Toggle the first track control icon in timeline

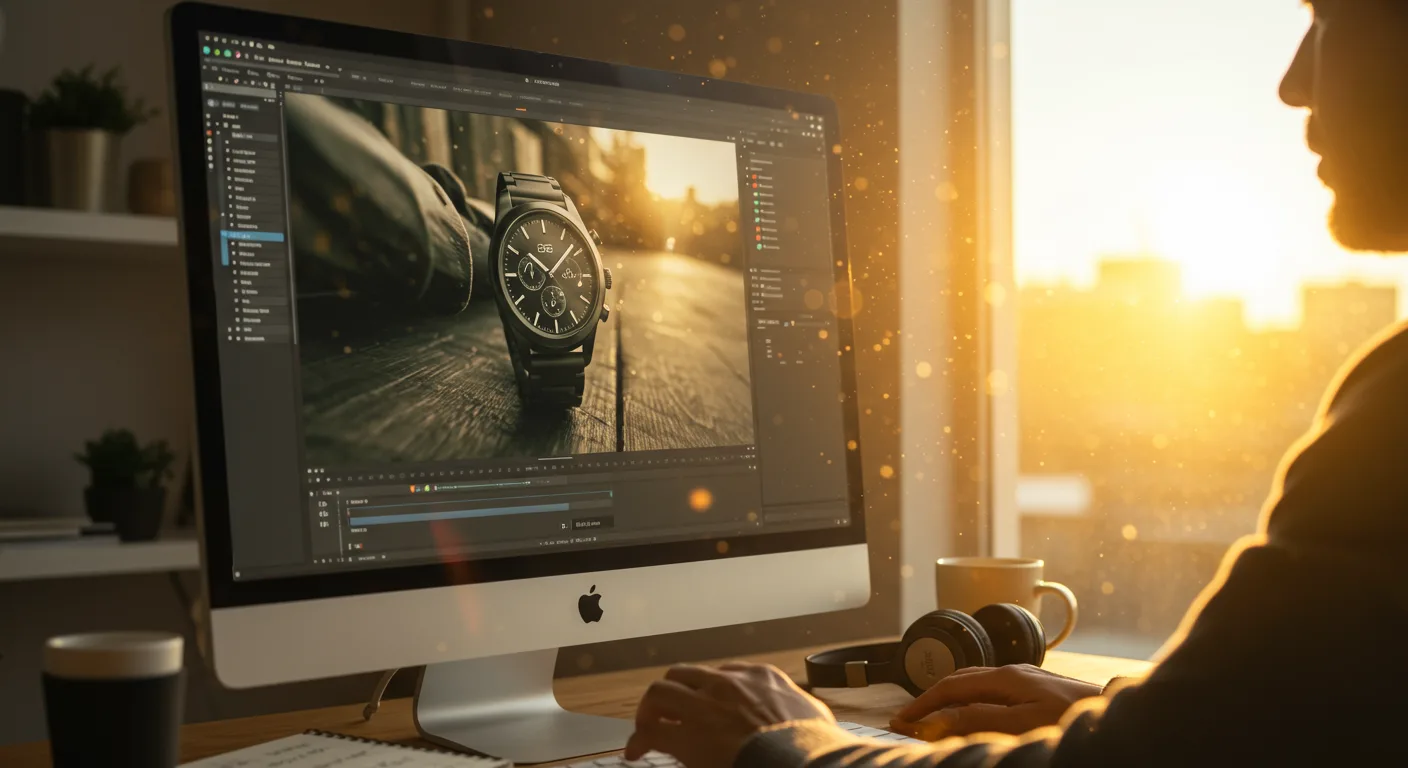click(x=323, y=505)
